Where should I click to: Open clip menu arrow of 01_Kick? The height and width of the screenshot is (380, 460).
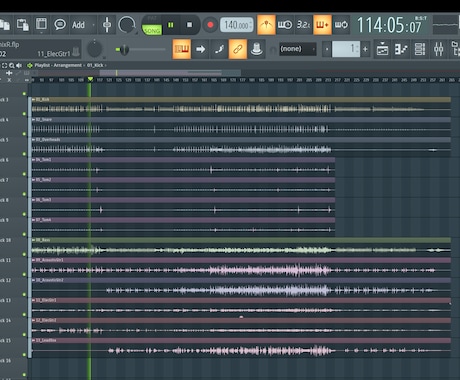tap(34, 100)
